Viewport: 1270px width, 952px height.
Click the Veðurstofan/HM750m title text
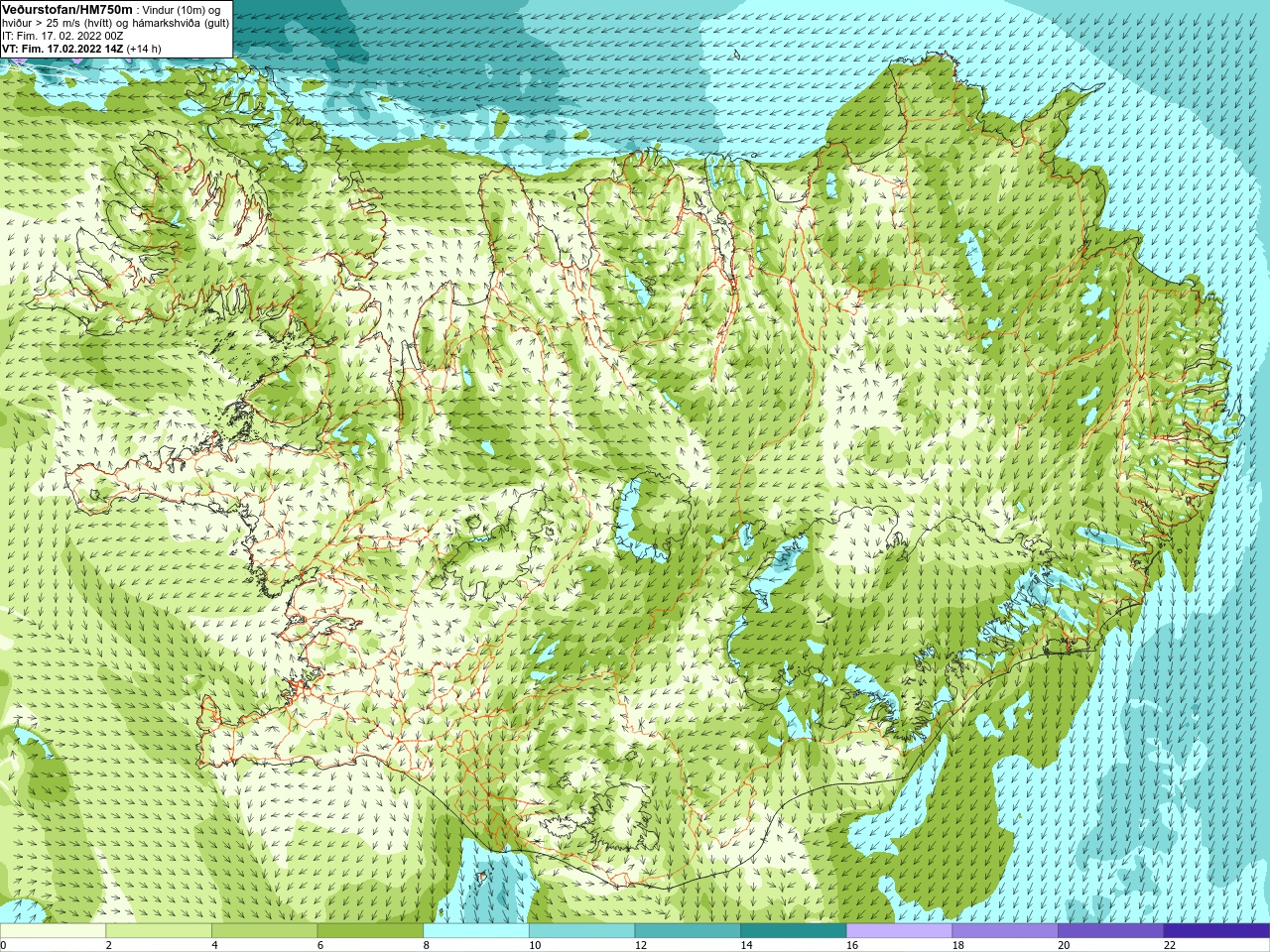pos(67,9)
